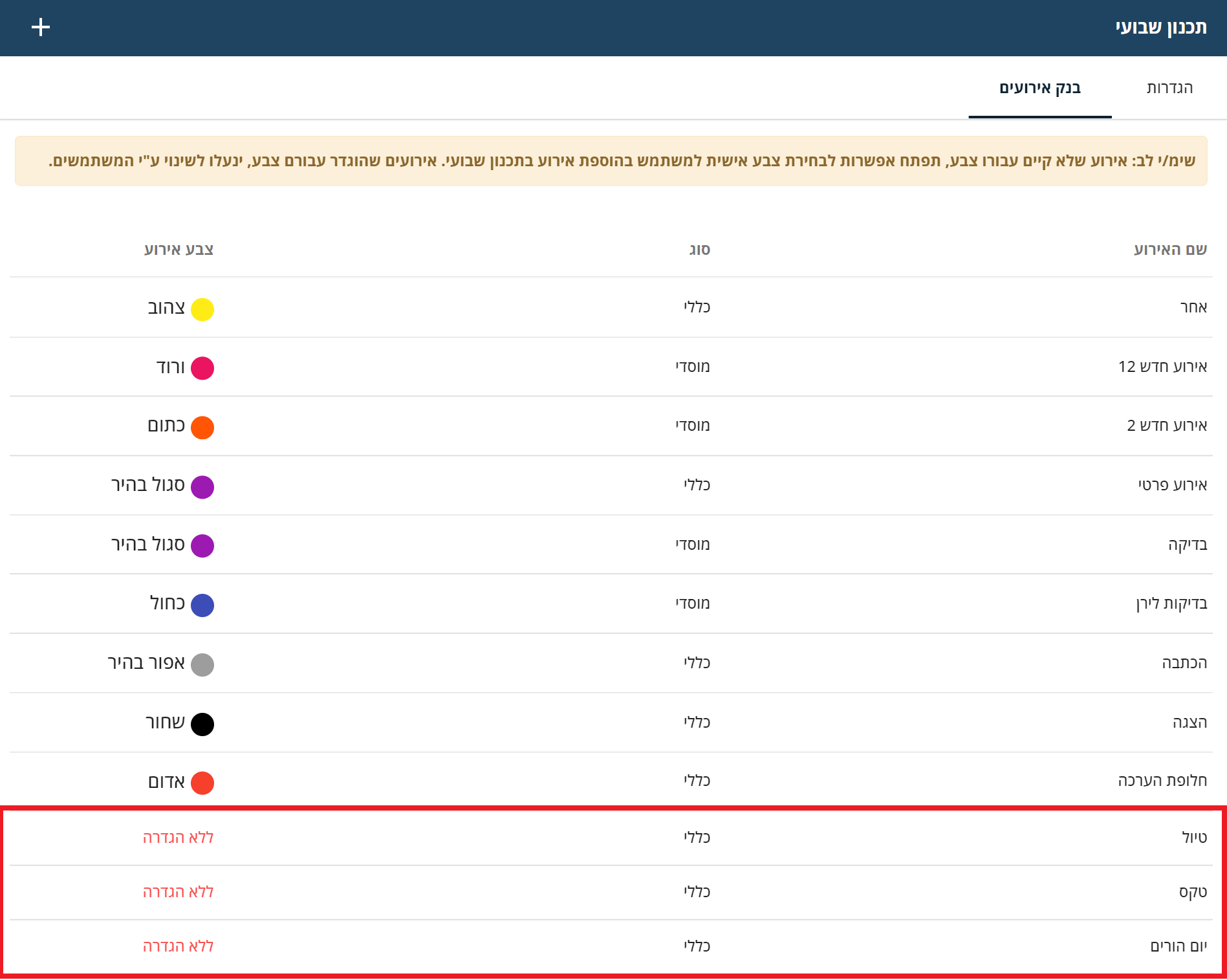The image size is (1227, 980).
Task: Select the בנק אירועים tab
Action: click(1039, 88)
